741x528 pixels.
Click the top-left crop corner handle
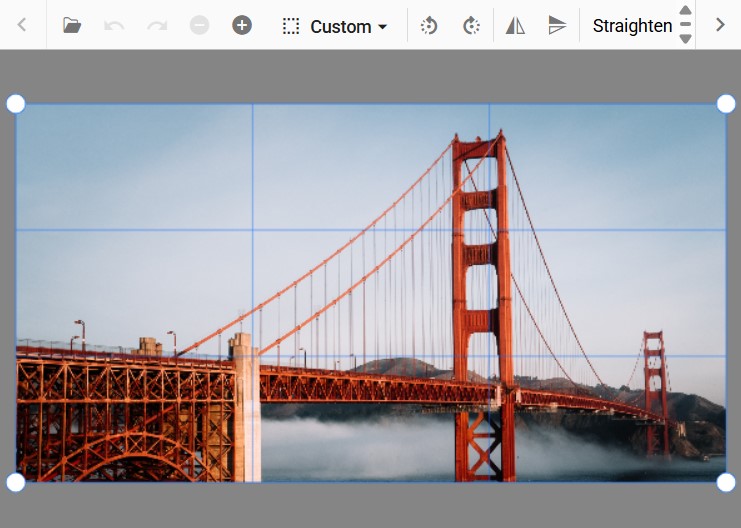pyautogui.click(x=16, y=104)
